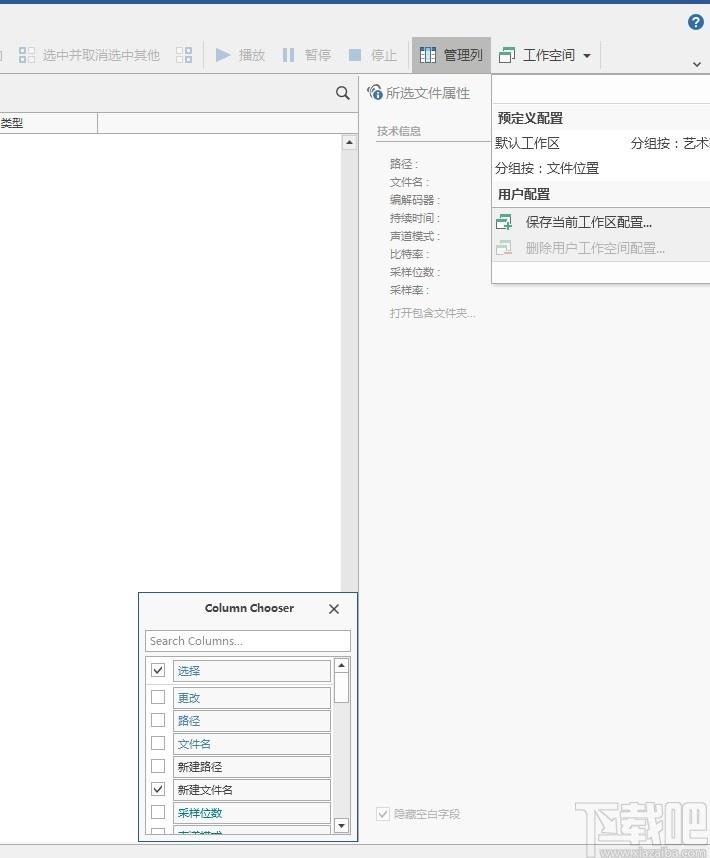Image resolution: width=710 pixels, height=858 pixels.
Task: Click the 用户配置 section header
Action: point(524,194)
